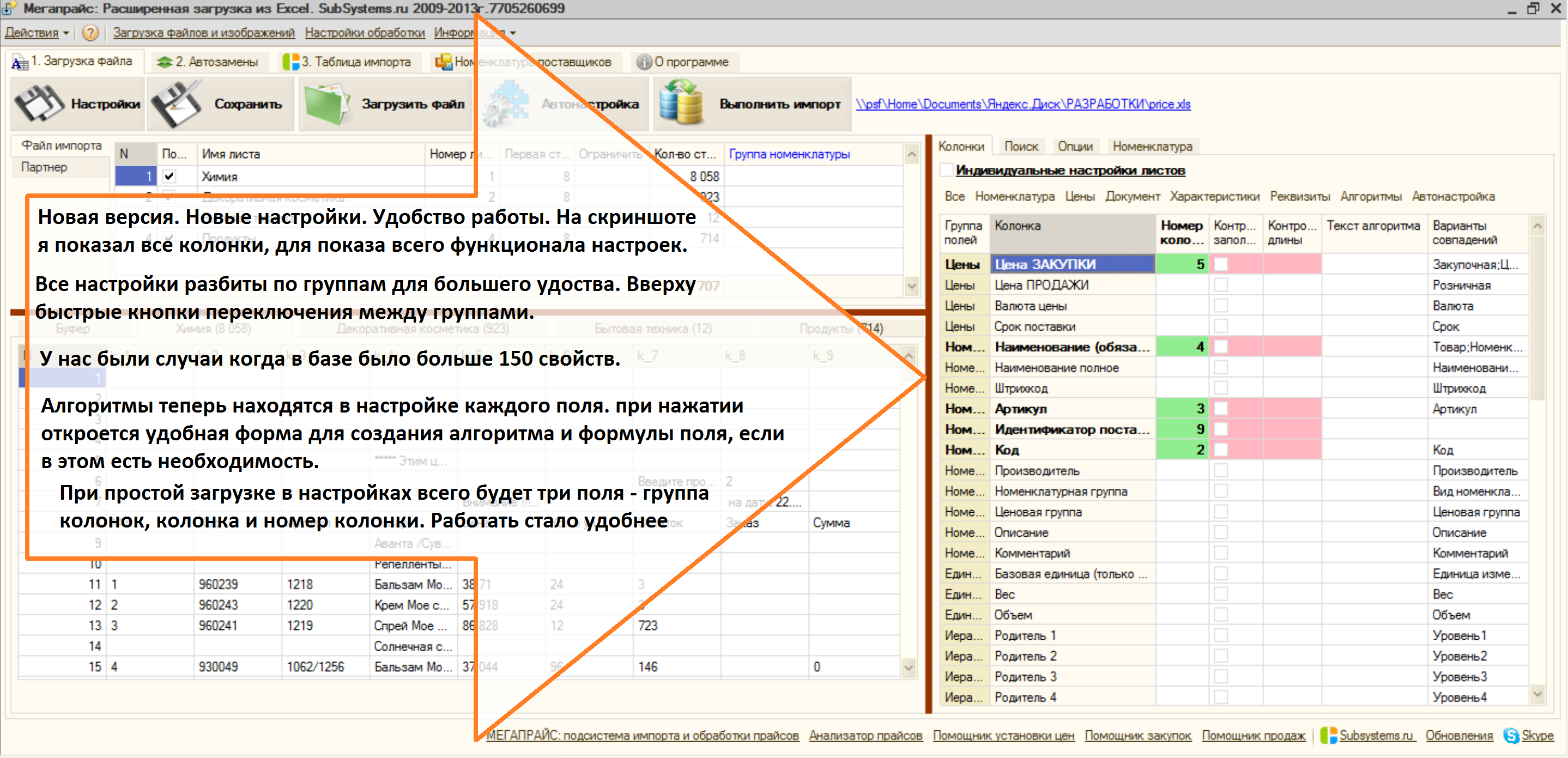Select the Продукты (714) sheet tab
The width and height of the screenshot is (1568, 758).
pyautogui.click(x=841, y=329)
